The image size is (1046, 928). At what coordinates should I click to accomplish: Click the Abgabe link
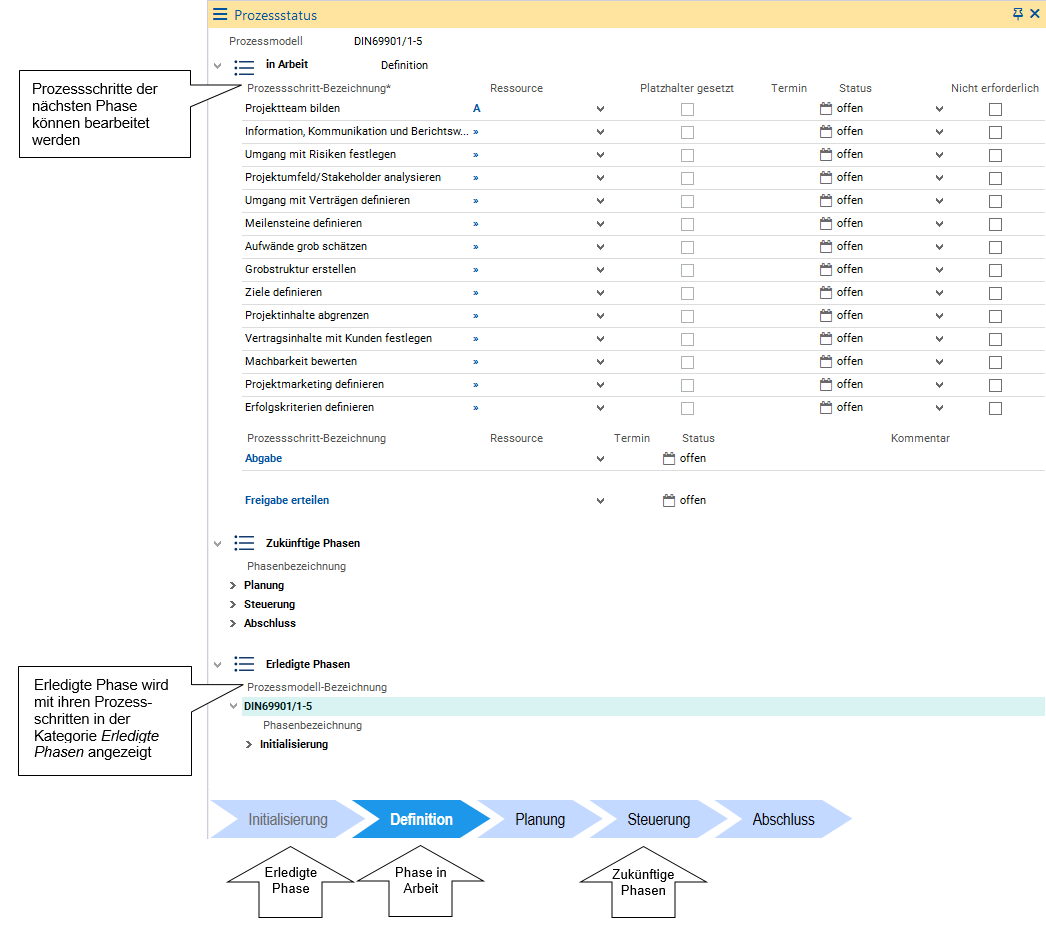click(264, 458)
